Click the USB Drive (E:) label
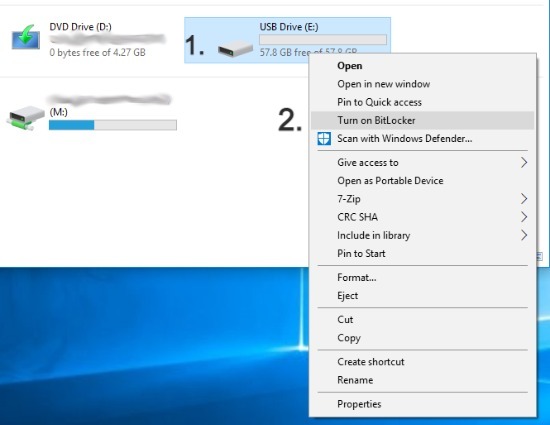Screen dimensions: 550x425 tap(289, 27)
